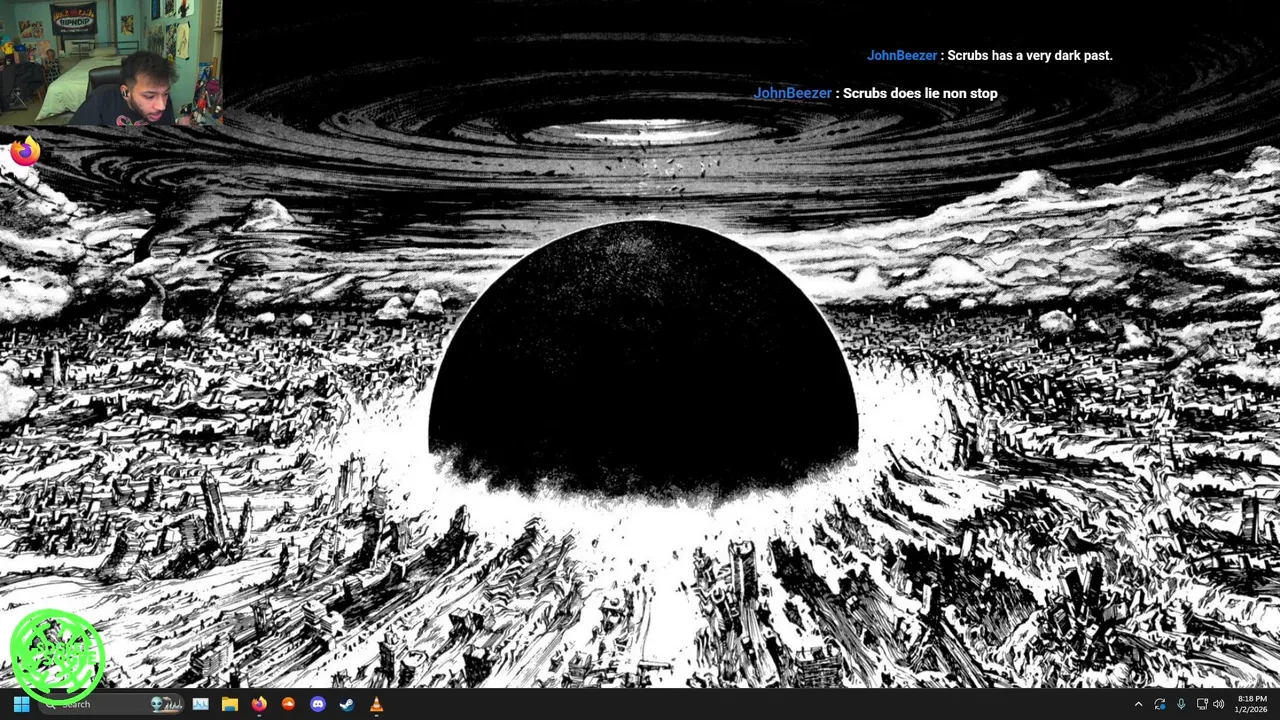Open the SoundCloud taskbar app

[x=288, y=704]
